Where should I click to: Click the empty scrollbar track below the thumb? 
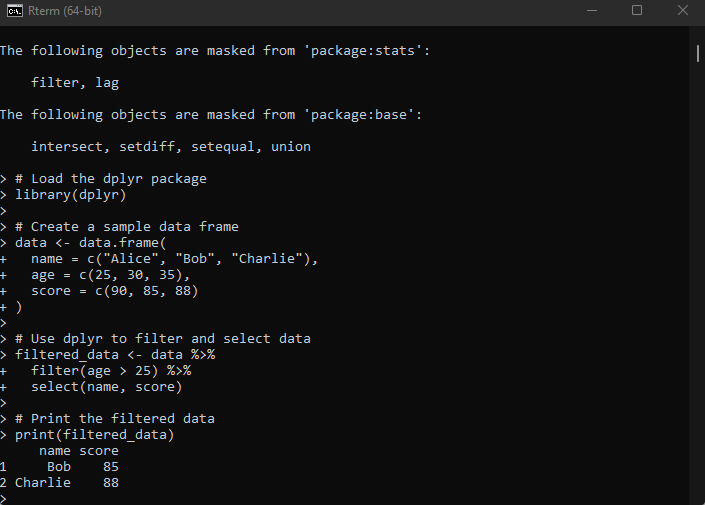(x=698, y=300)
